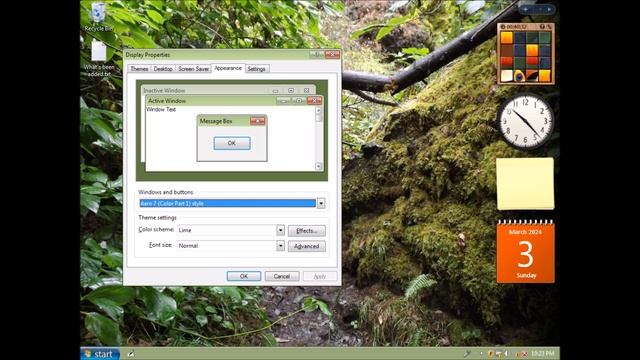Image resolution: width=640 pixels, height=360 pixels.
Task: Select the "What's been added.txt" desktop file
Action: (x=99, y=58)
